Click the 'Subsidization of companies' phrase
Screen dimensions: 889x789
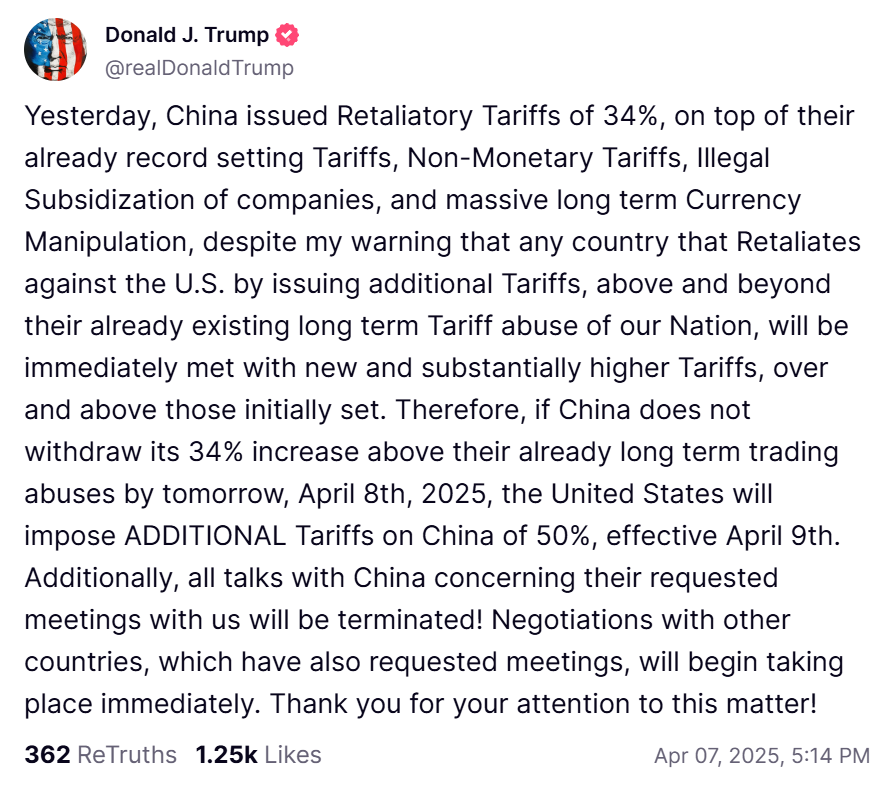tap(203, 201)
